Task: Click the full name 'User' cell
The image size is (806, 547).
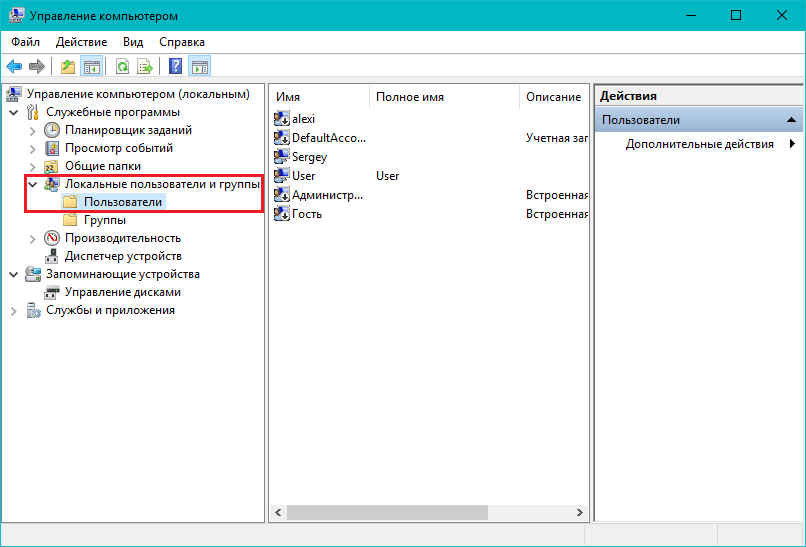Action: coord(388,176)
